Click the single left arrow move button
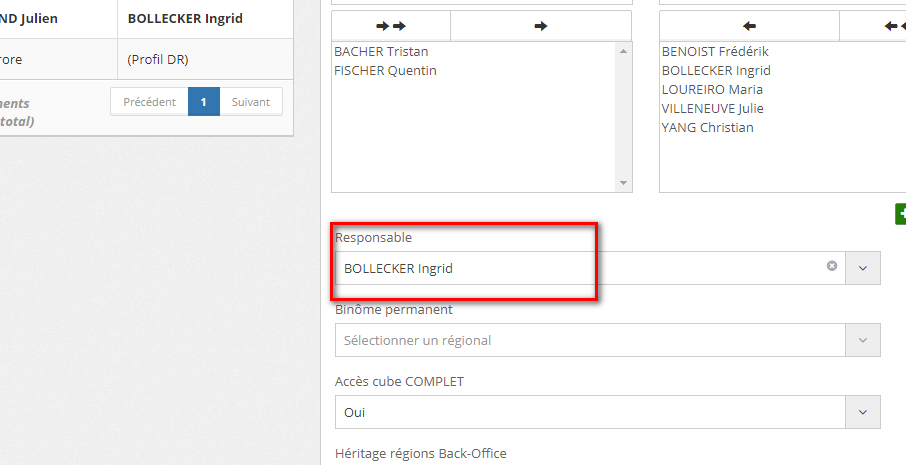Screen dimensions: 906x465 (749, 25)
